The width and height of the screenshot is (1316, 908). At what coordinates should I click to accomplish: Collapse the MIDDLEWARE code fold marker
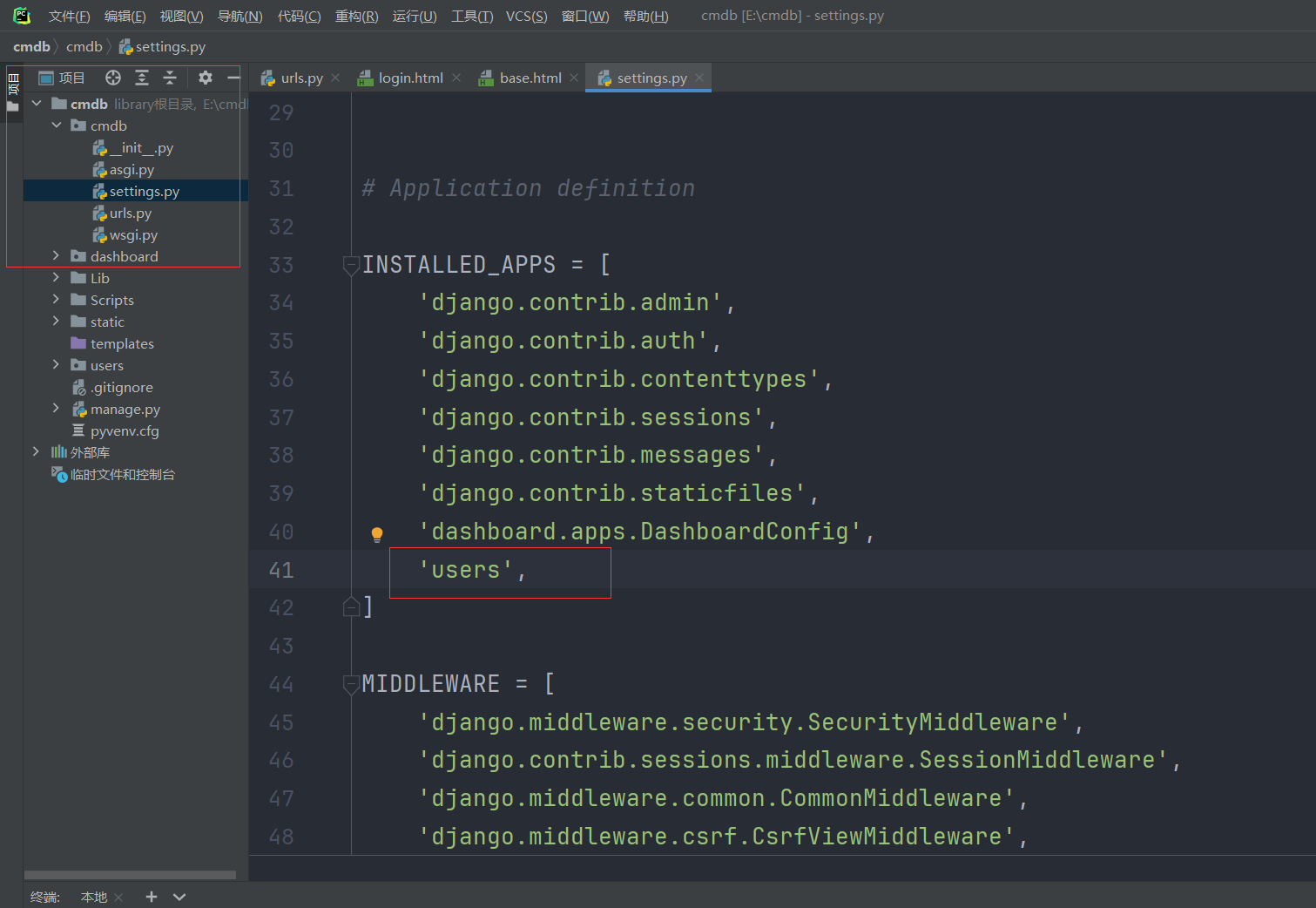coord(351,684)
